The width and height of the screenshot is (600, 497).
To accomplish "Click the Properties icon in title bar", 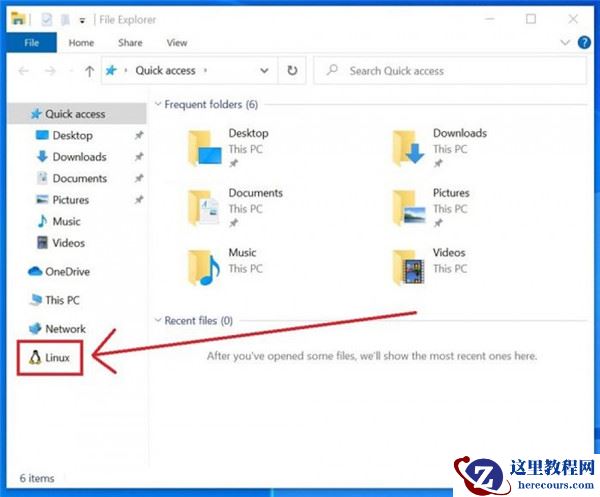I will 47,19.
